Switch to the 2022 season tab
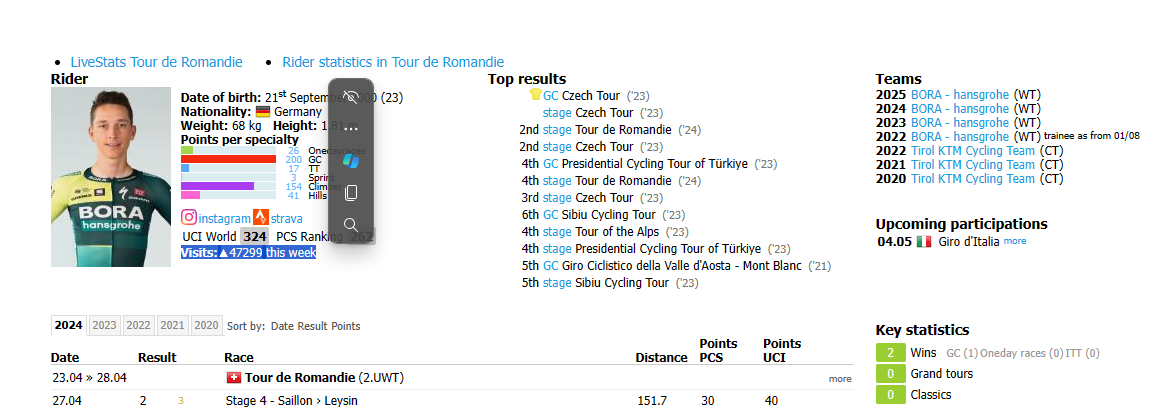Viewport: 1175px width, 409px height. (138, 326)
